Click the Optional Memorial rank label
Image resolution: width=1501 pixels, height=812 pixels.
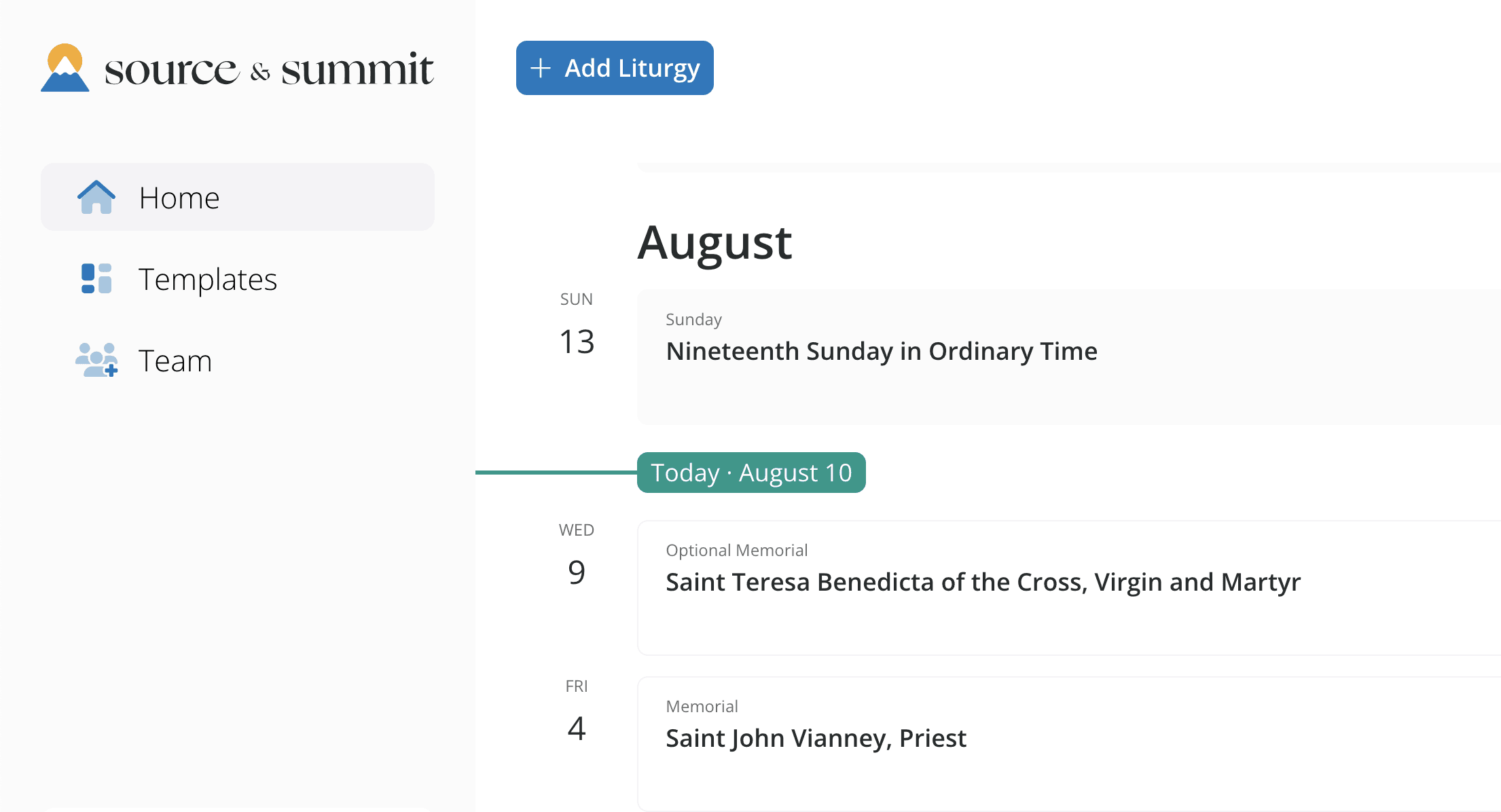(x=736, y=551)
